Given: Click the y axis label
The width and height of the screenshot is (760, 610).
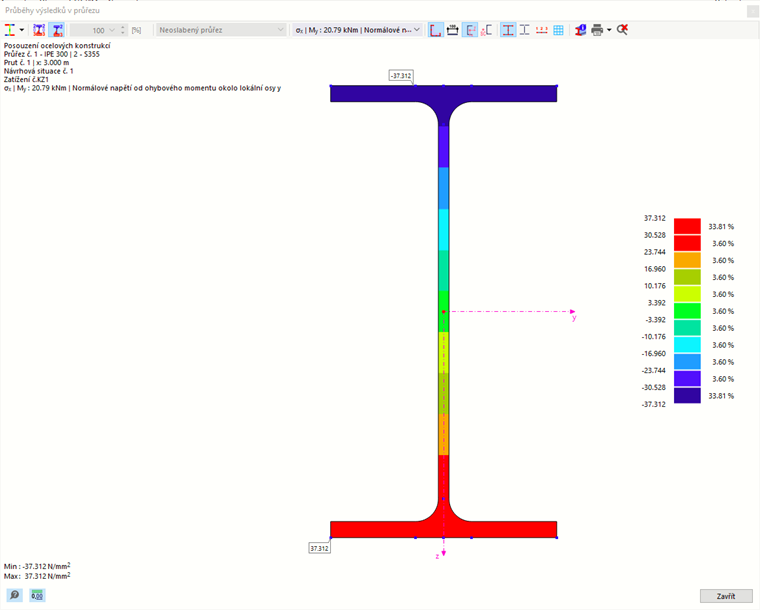Looking at the screenshot, I should [574, 318].
